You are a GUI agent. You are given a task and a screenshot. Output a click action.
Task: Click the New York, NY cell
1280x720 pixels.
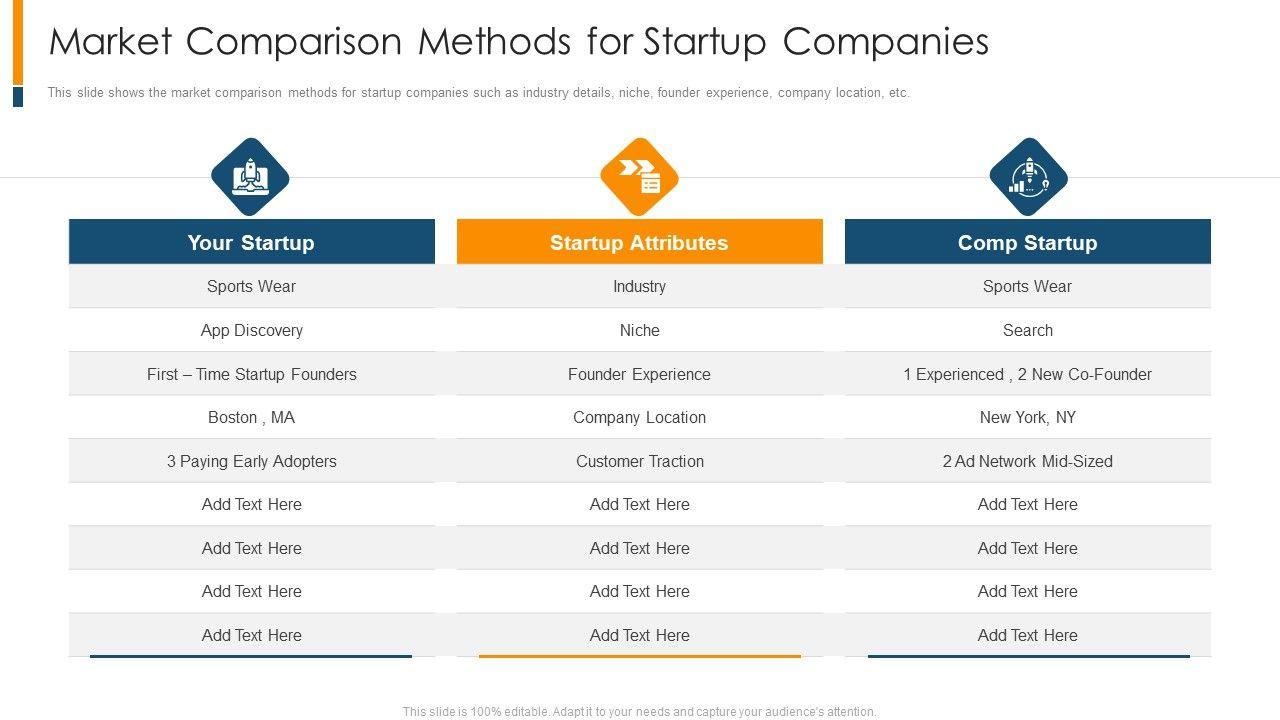point(1027,417)
